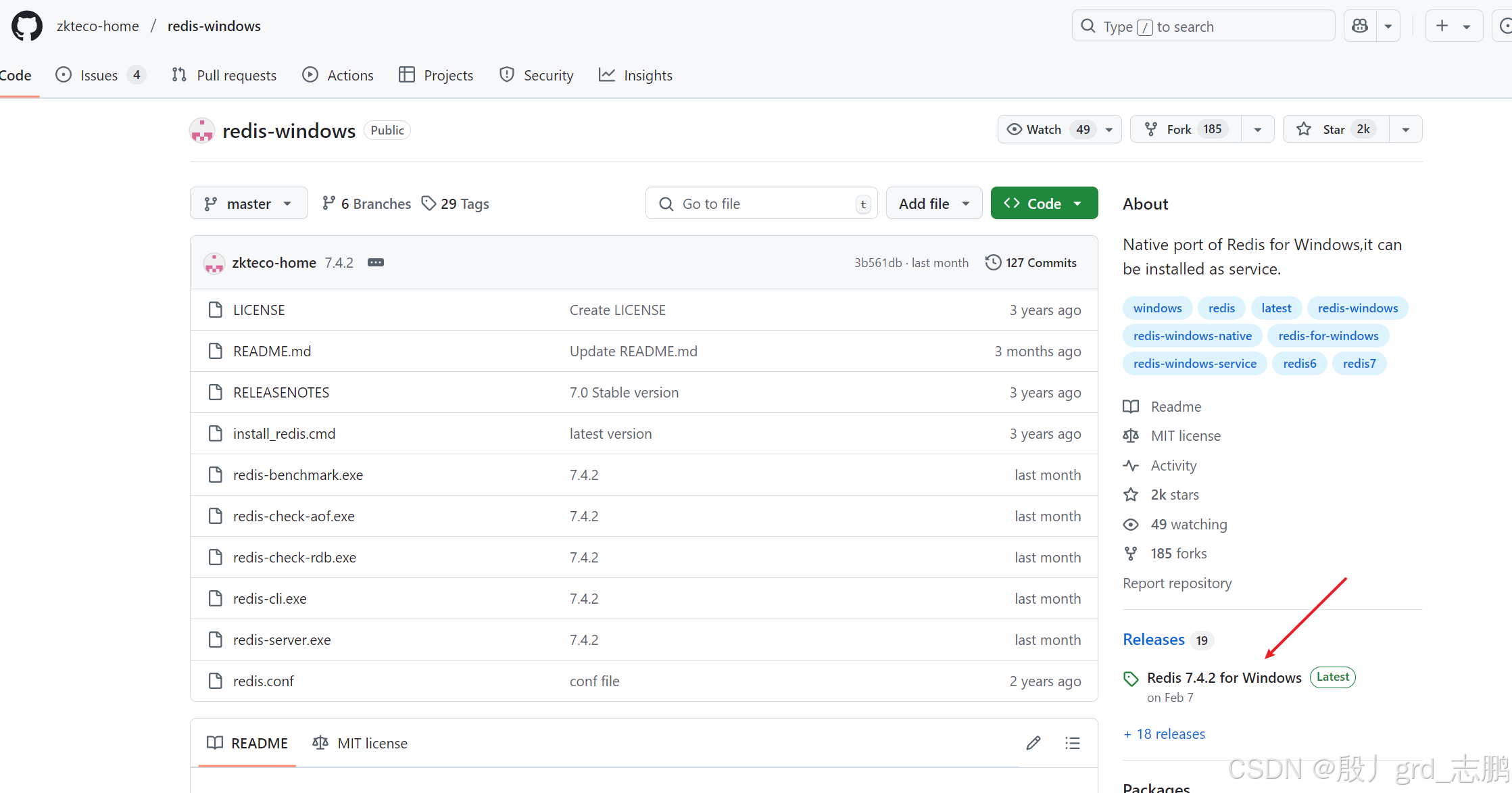Open the MIT license tab
The image size is (1512, 793).
tap(360, 743)
